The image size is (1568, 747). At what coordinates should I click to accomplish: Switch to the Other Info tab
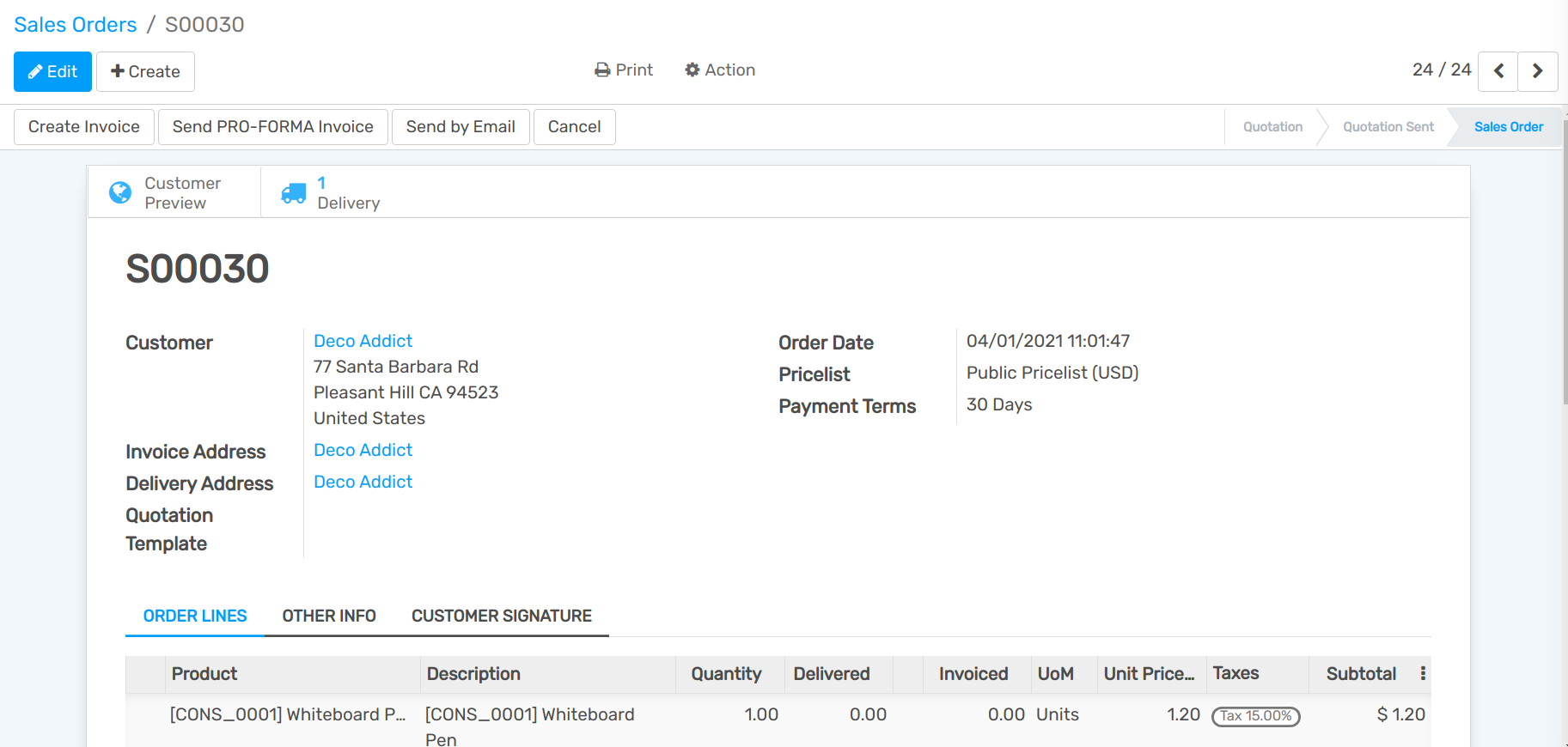(x=329, y=616)
